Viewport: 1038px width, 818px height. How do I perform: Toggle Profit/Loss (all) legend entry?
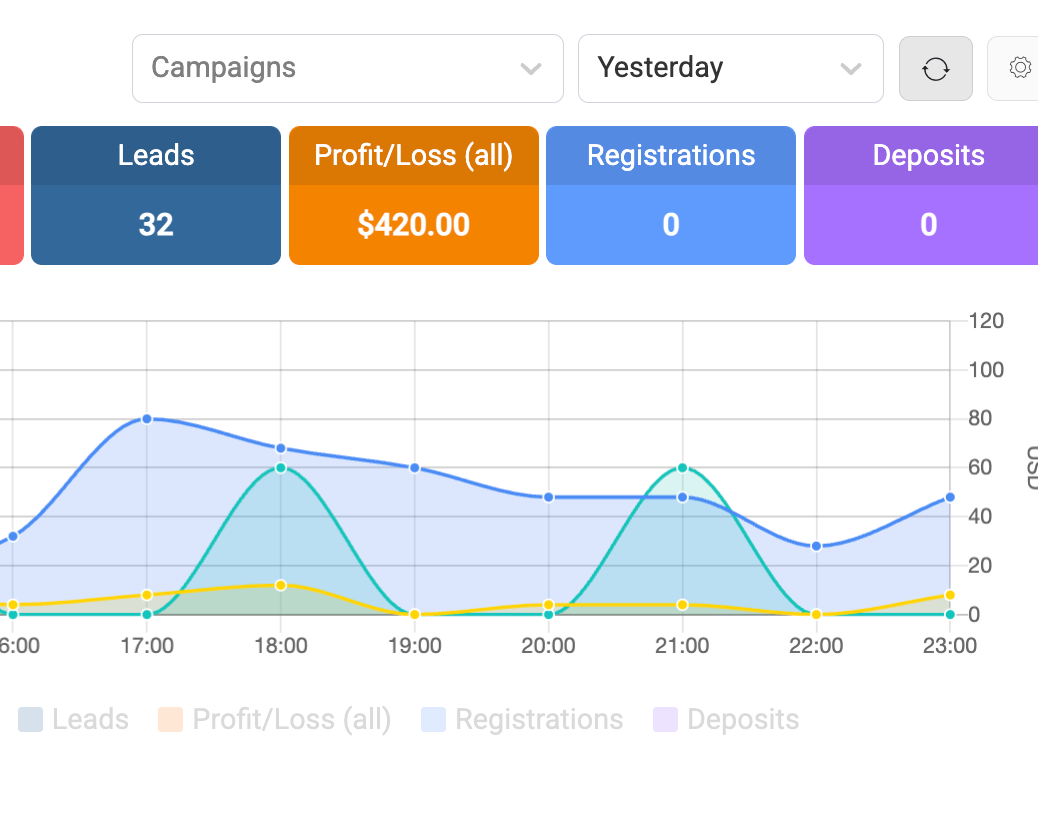[275, 719]
